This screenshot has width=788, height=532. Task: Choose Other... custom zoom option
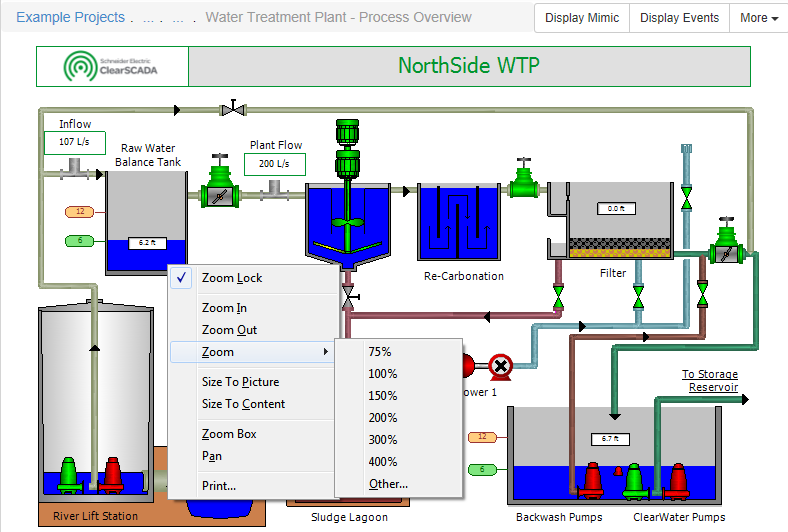(x=388, y=484)
